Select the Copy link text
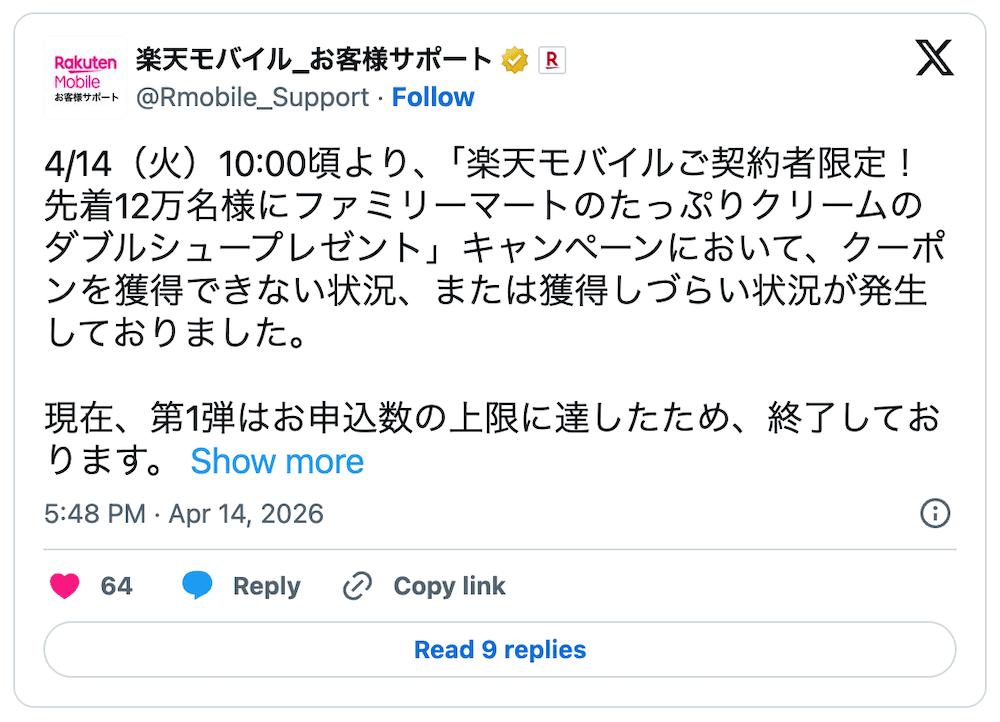The image size is (1000, 722). click(x=449, y=586)
